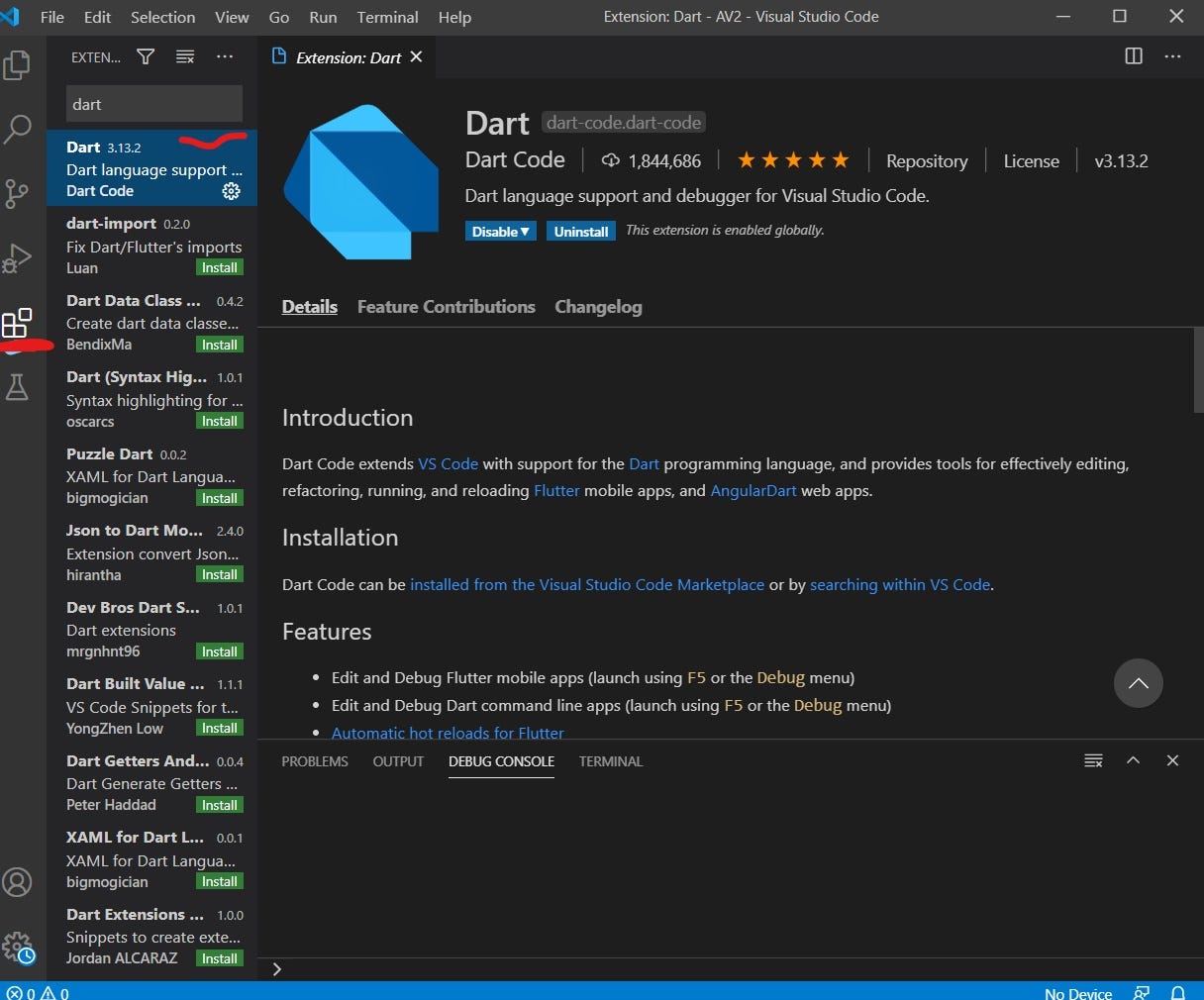Click the Dart extension manage gear icon
The image size is (1204, 1000).
(231, 191)
